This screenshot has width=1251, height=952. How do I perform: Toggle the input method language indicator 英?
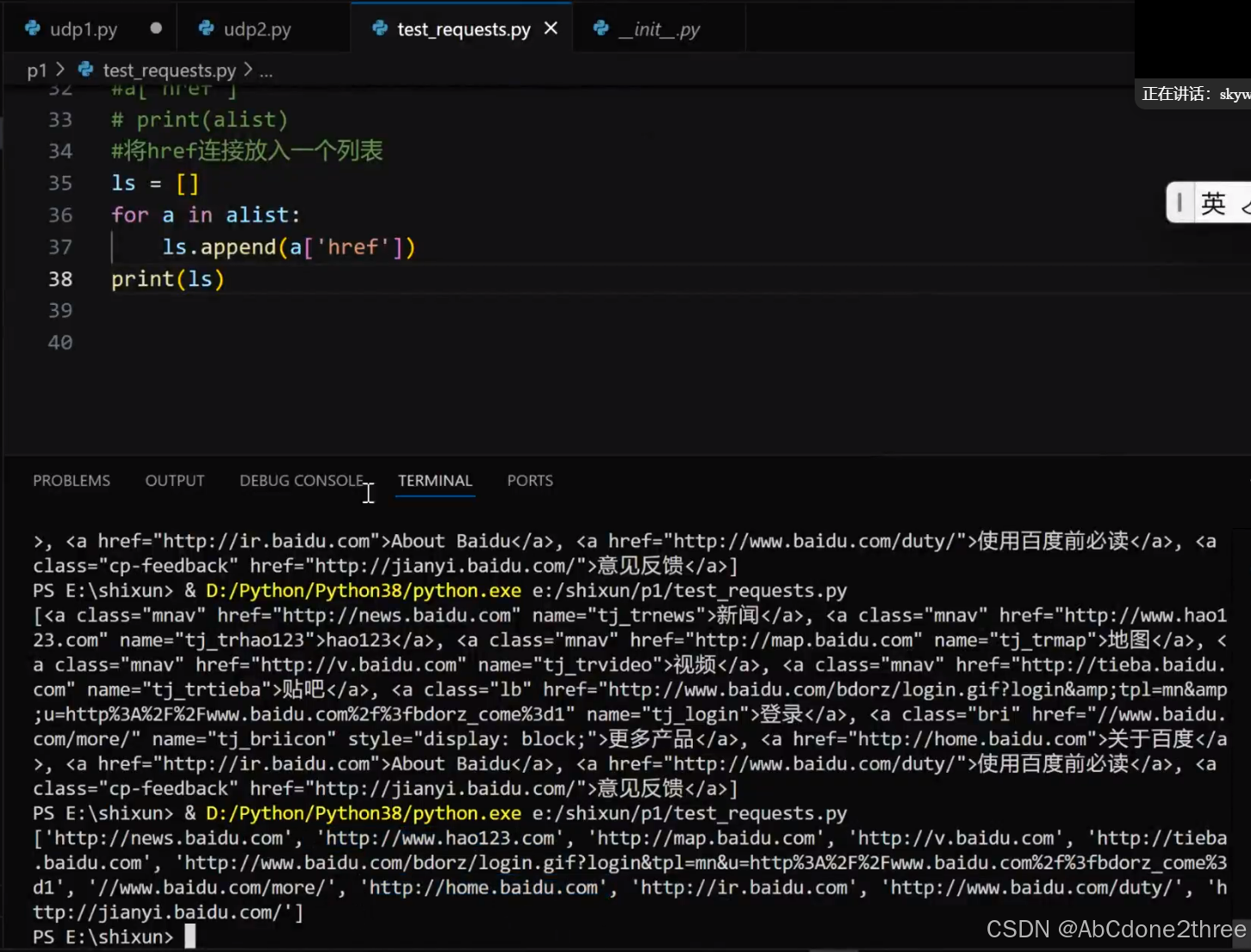pos(1214,203)
